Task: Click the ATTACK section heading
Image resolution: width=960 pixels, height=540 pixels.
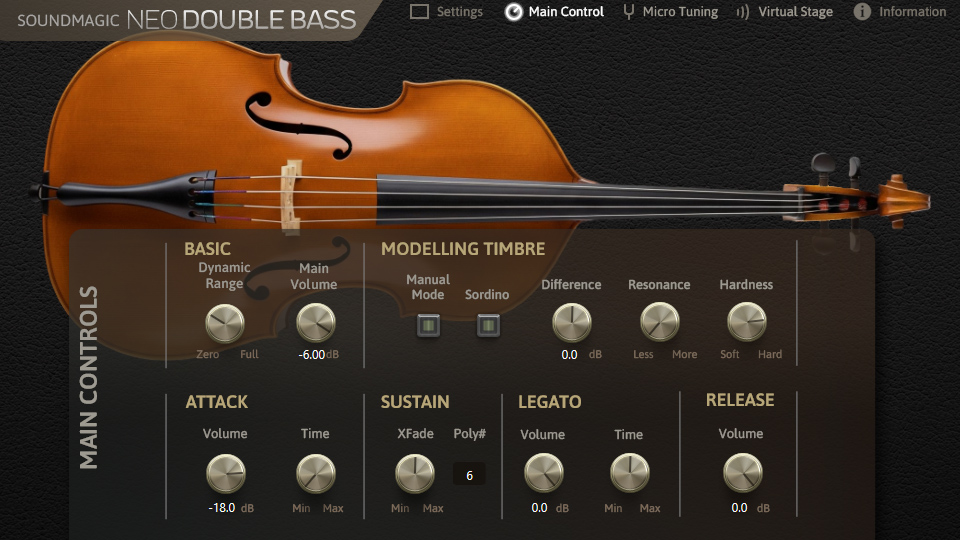Action: tap(217, 402)
